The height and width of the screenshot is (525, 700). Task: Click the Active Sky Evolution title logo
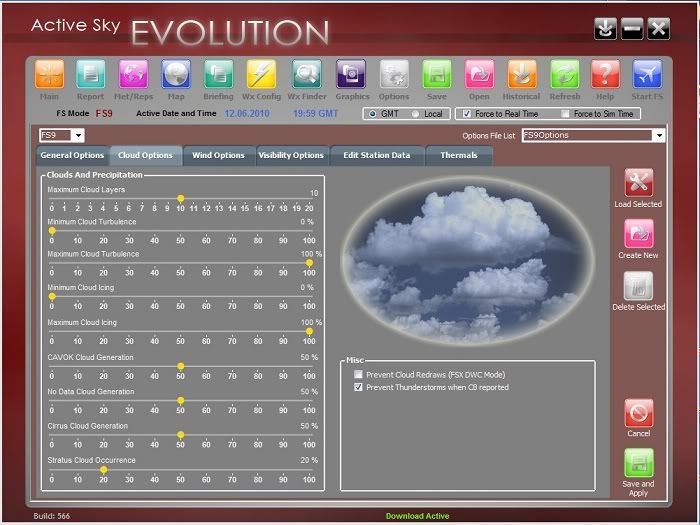coord(180,32)
